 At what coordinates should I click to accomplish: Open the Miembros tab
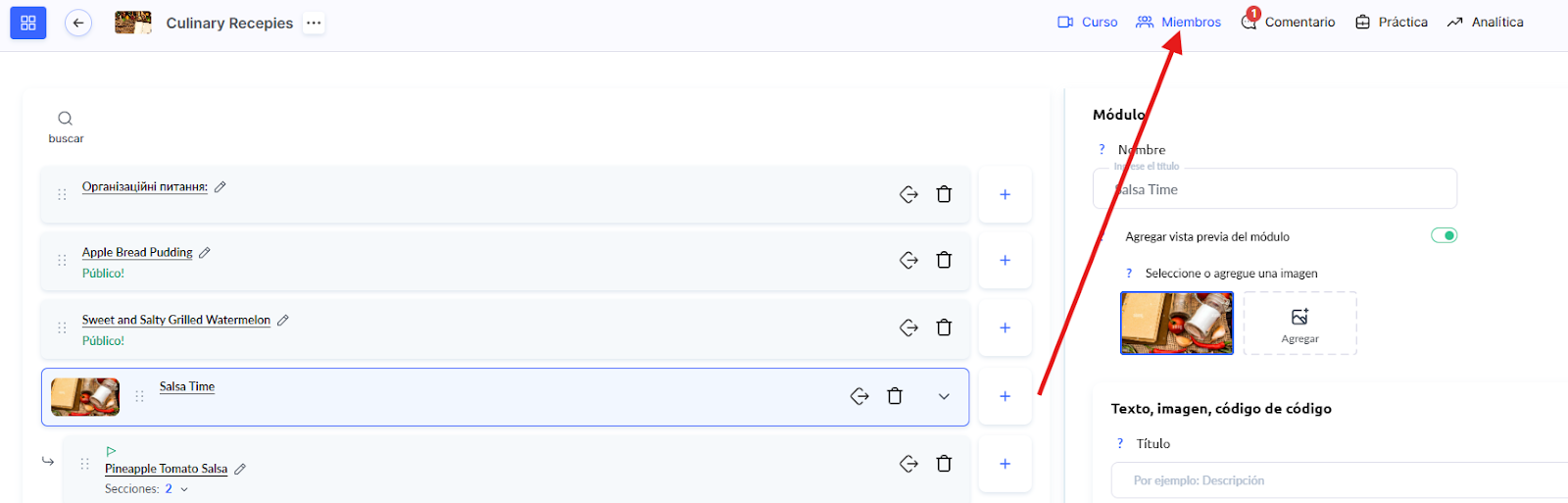[x=1179, y=23]
